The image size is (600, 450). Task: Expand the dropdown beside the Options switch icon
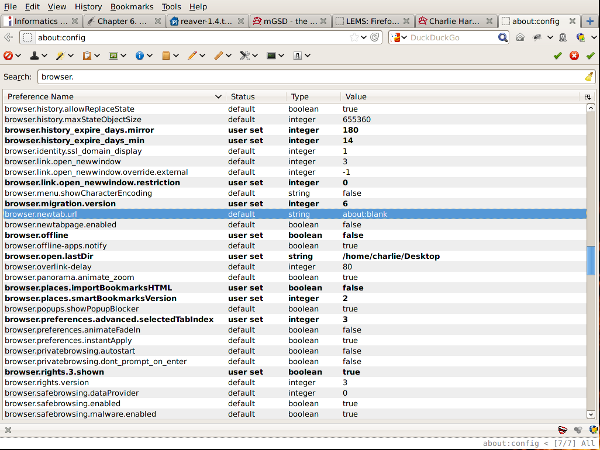308,56
